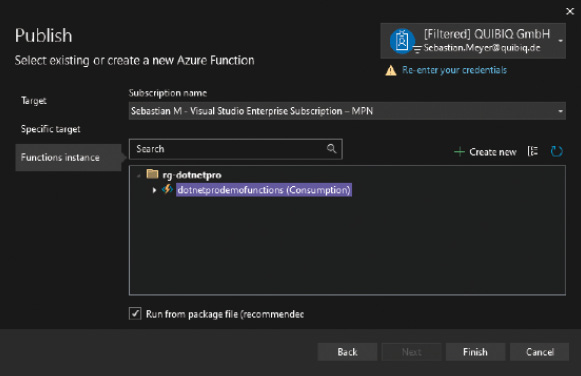581x376 pixels.
Task: Select the Functions instance step
Action: [69, 157]
